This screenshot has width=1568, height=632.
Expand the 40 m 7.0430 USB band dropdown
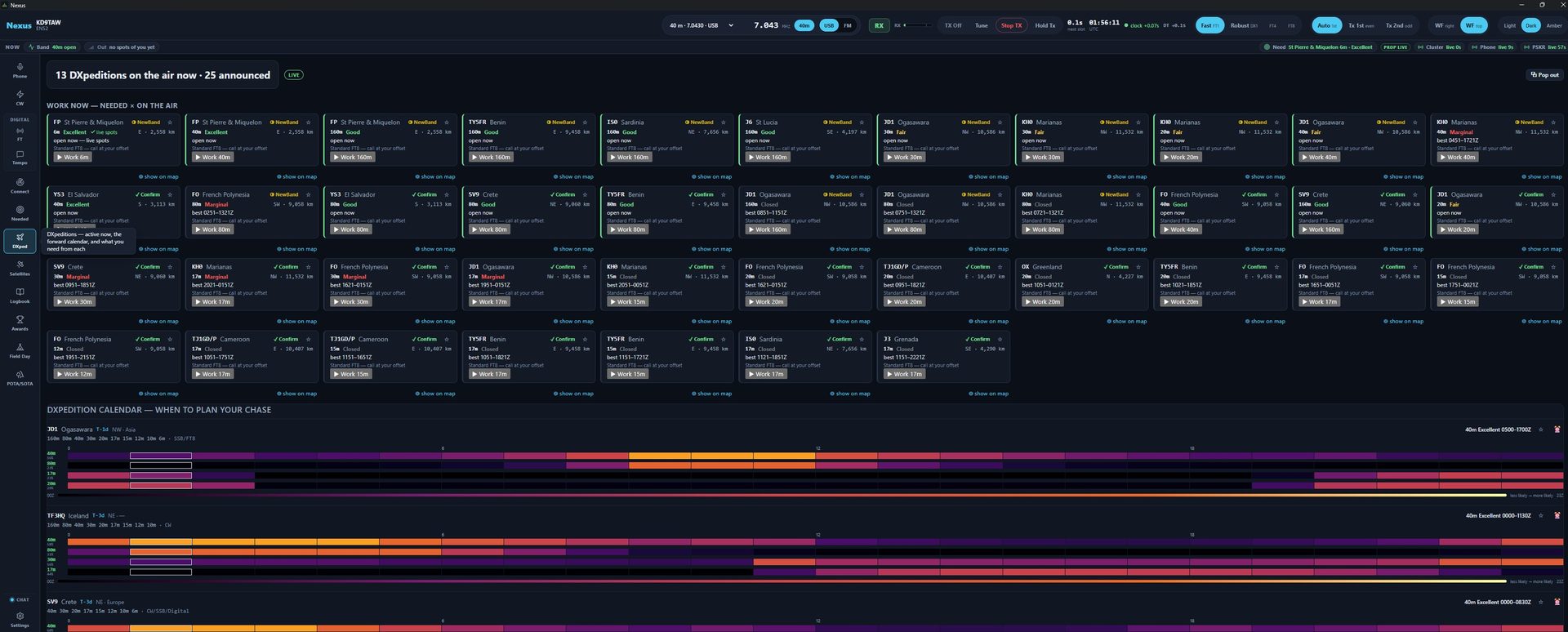[701, 25]
